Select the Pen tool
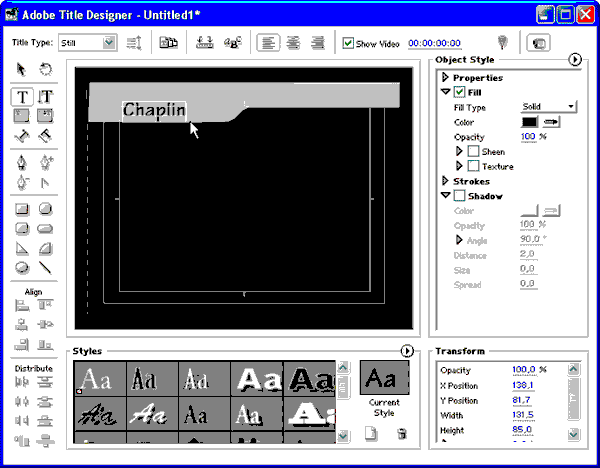This screenshot has width=600, height=468. pos(21,162)
